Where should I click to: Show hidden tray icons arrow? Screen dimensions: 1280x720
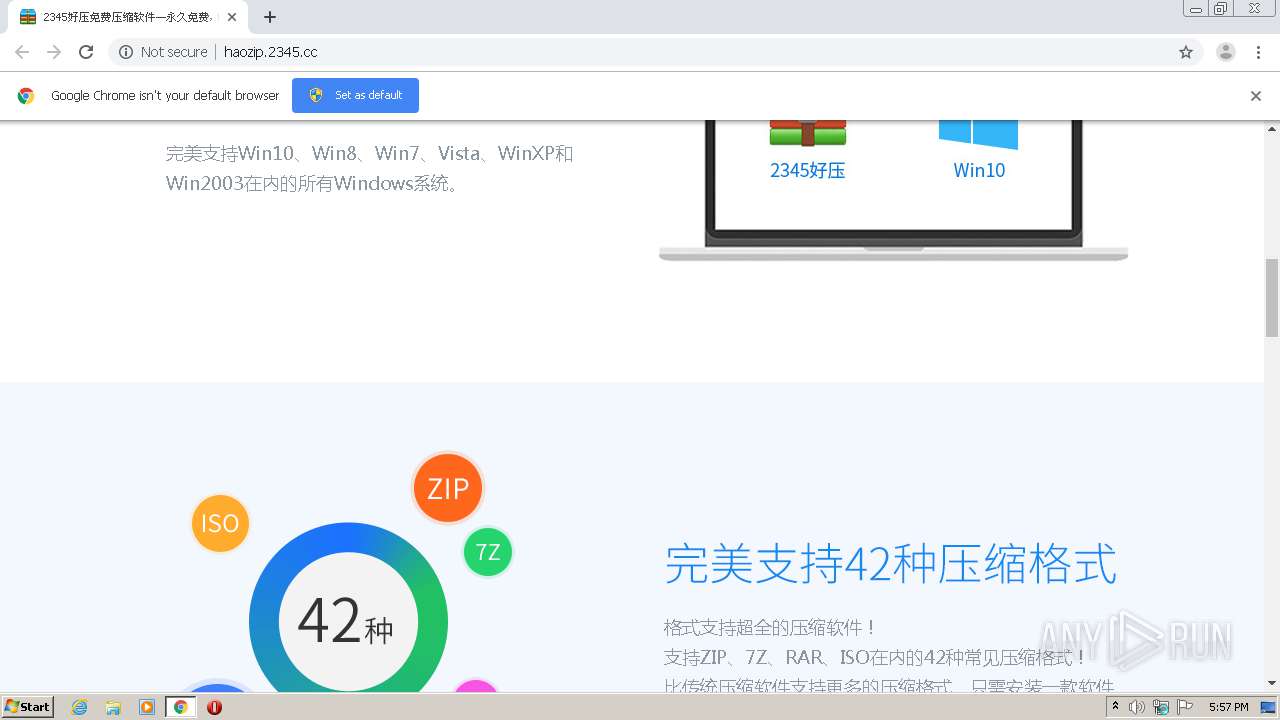[1116, 707]
